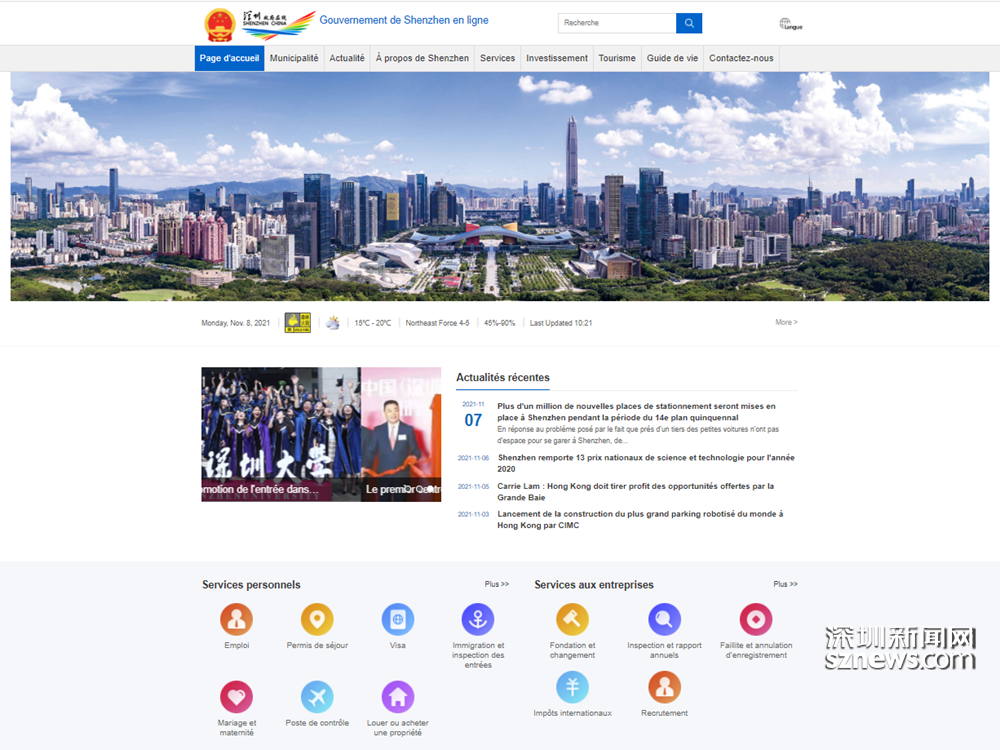Open Immigration et inspection des entrées icon
The width and height of the screenshot is (1000, 750).
[x=478, y=619]
